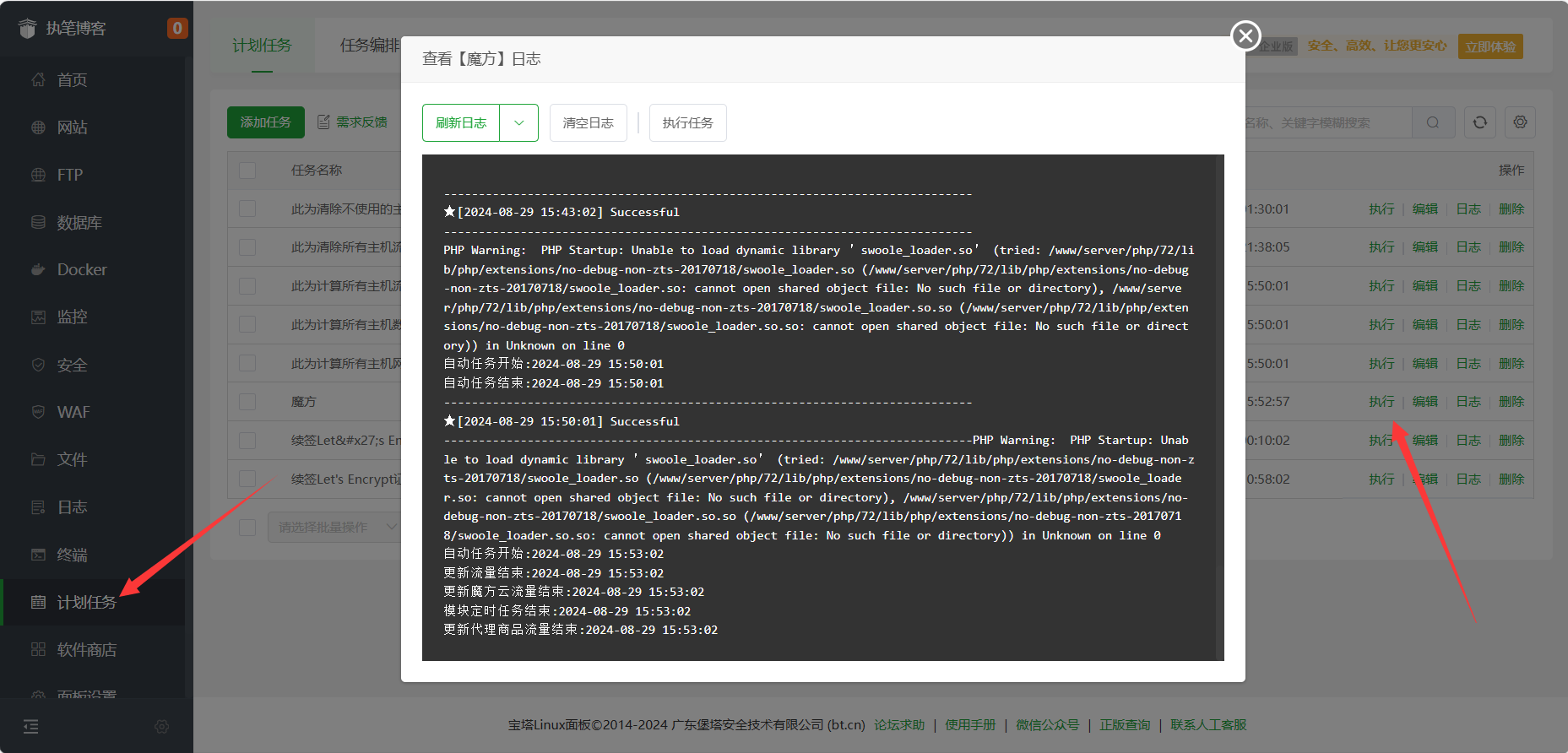Click 删除 in the 0:58:02 task row
Viewport: 1568px width, 753px height.
pos(1511,479)
